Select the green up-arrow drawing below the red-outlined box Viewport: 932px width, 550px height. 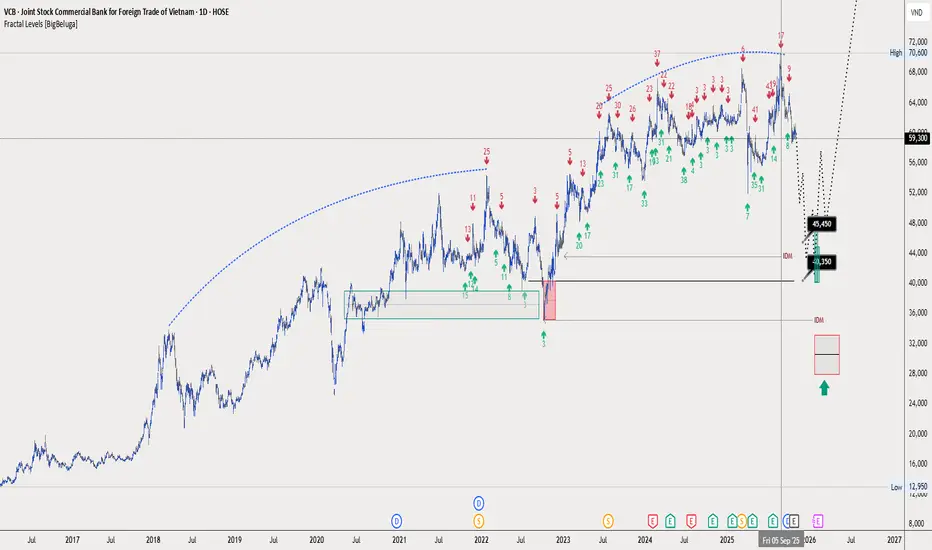(824, 388)
